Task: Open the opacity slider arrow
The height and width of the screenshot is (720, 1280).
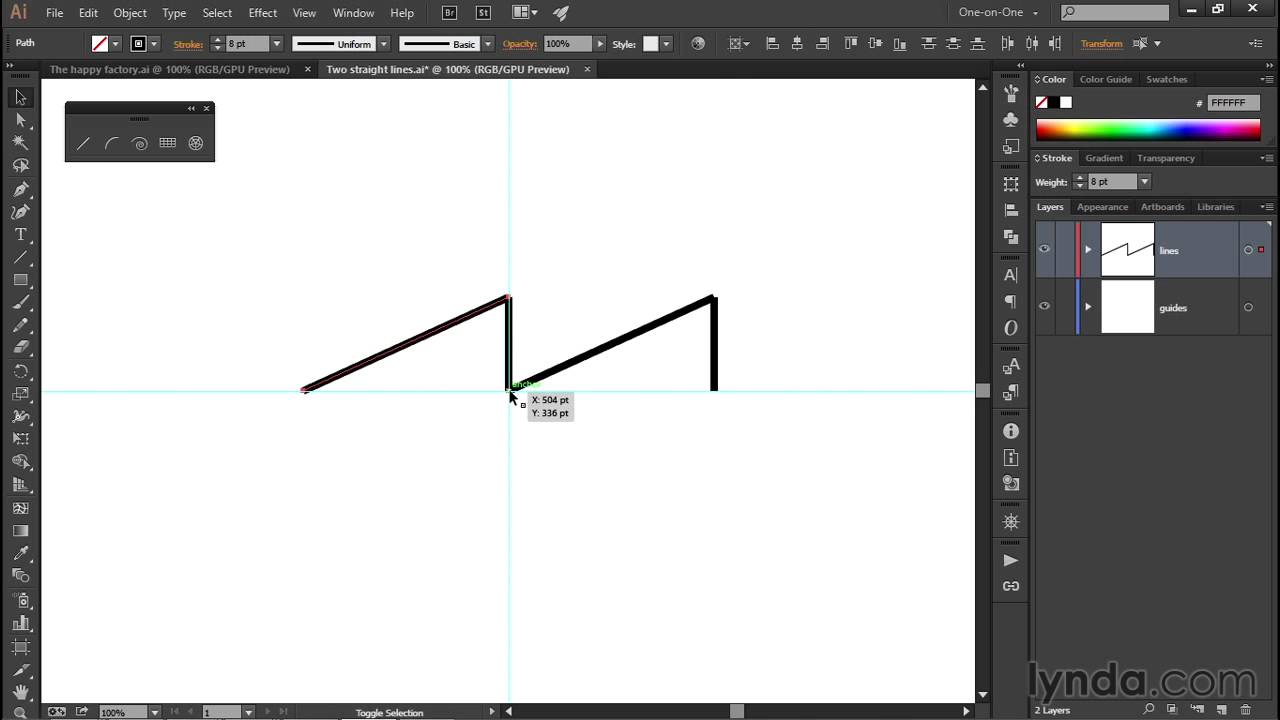Action: (600, 44)
